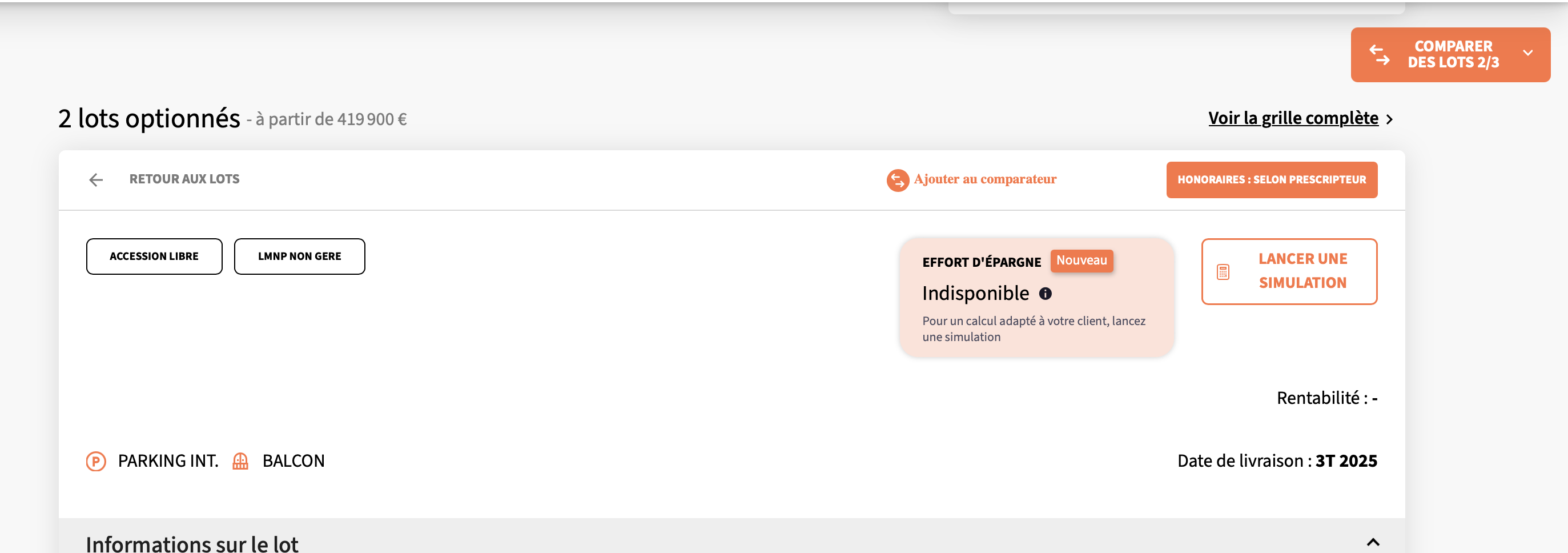Click the back arrow icon
This screenshot has height=553, width=1568.
pos(96,179)
